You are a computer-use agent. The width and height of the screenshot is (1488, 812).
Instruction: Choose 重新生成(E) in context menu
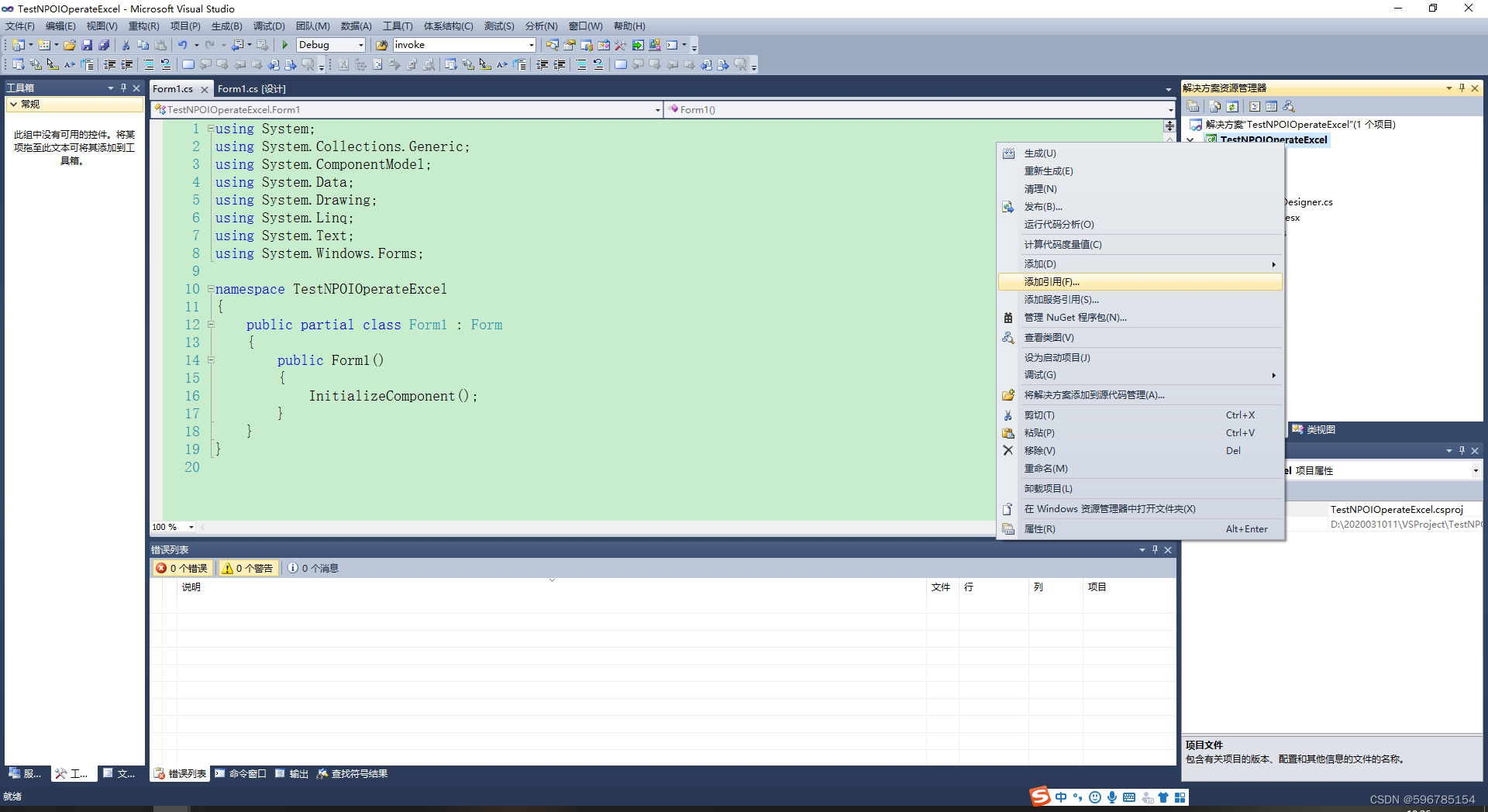[x=1140, y=171]
